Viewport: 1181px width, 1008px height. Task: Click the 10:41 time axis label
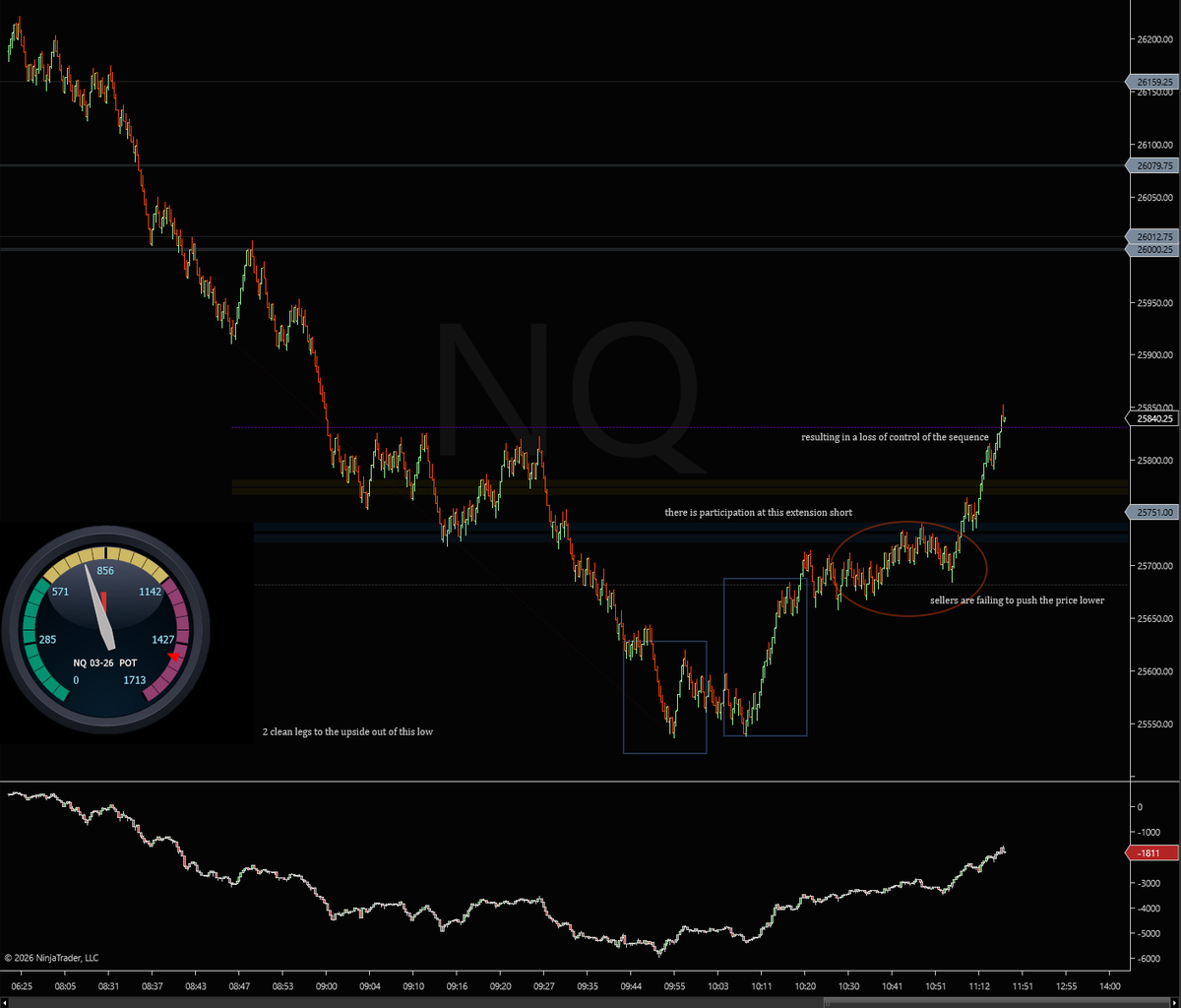click(892, 985)
